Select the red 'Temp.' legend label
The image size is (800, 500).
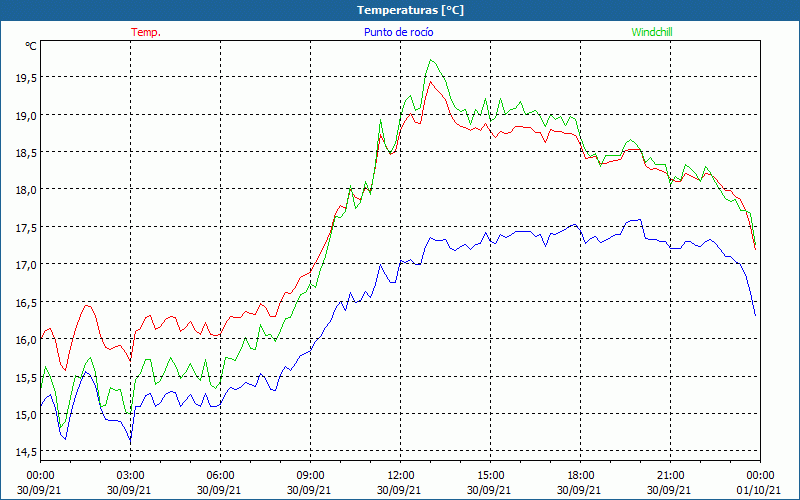pyautogui.click(x=146, y=32)
